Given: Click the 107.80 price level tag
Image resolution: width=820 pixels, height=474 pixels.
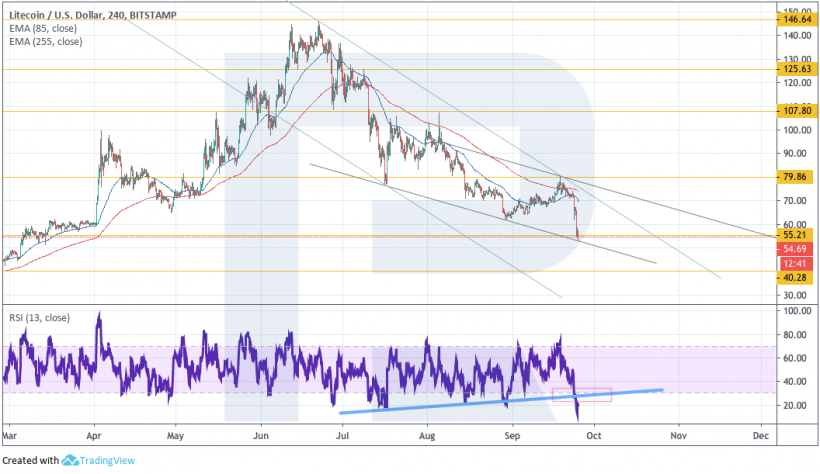Looking at the screenshot, I should pos(795,111).
